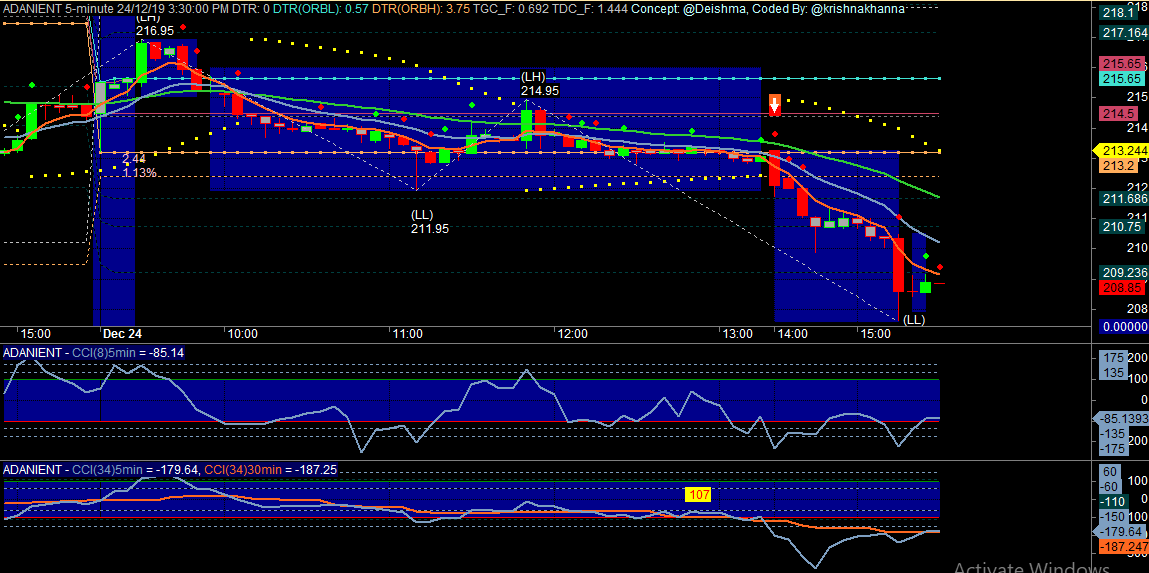
Task: Click the 218.1 price axis tag
Action: [x=1117, y=12]
